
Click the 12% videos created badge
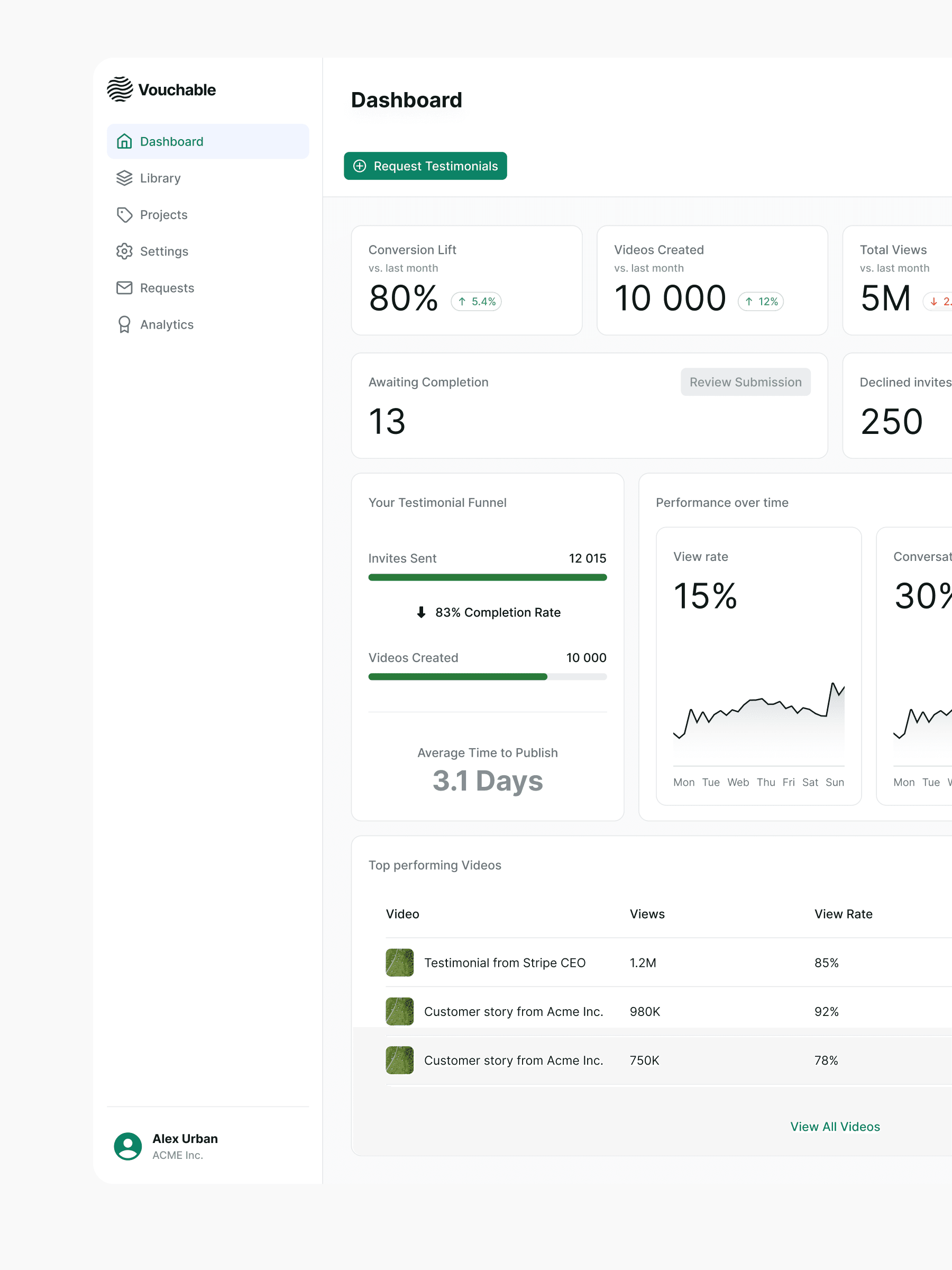click(x=761, y=302)
